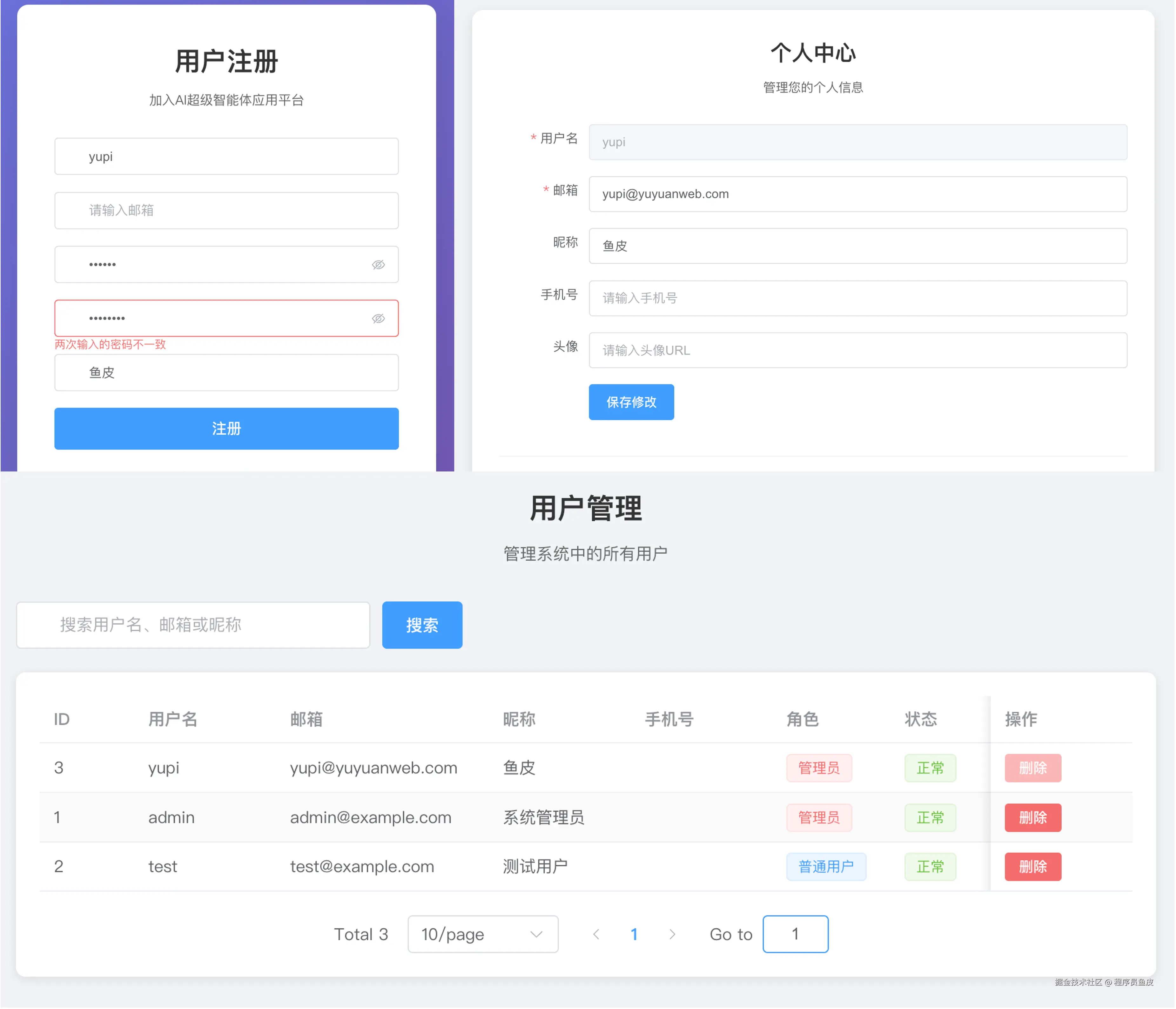The height and width of the screenshot is (1009, 1176).
Task: Click the 普通用户 role tag for test
Action: pos(826,866)
